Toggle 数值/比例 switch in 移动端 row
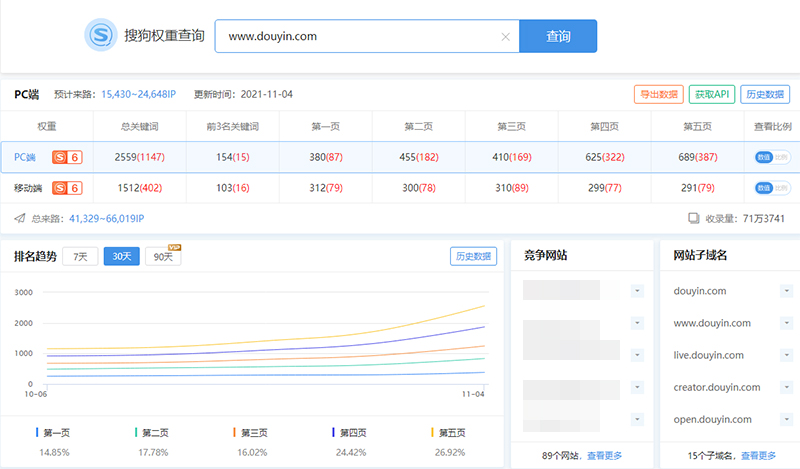 (772, 188)
